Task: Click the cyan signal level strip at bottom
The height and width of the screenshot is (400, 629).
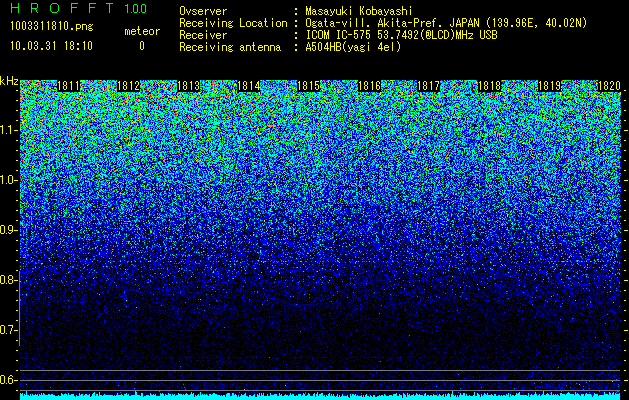Action: (x=320, y=397)
